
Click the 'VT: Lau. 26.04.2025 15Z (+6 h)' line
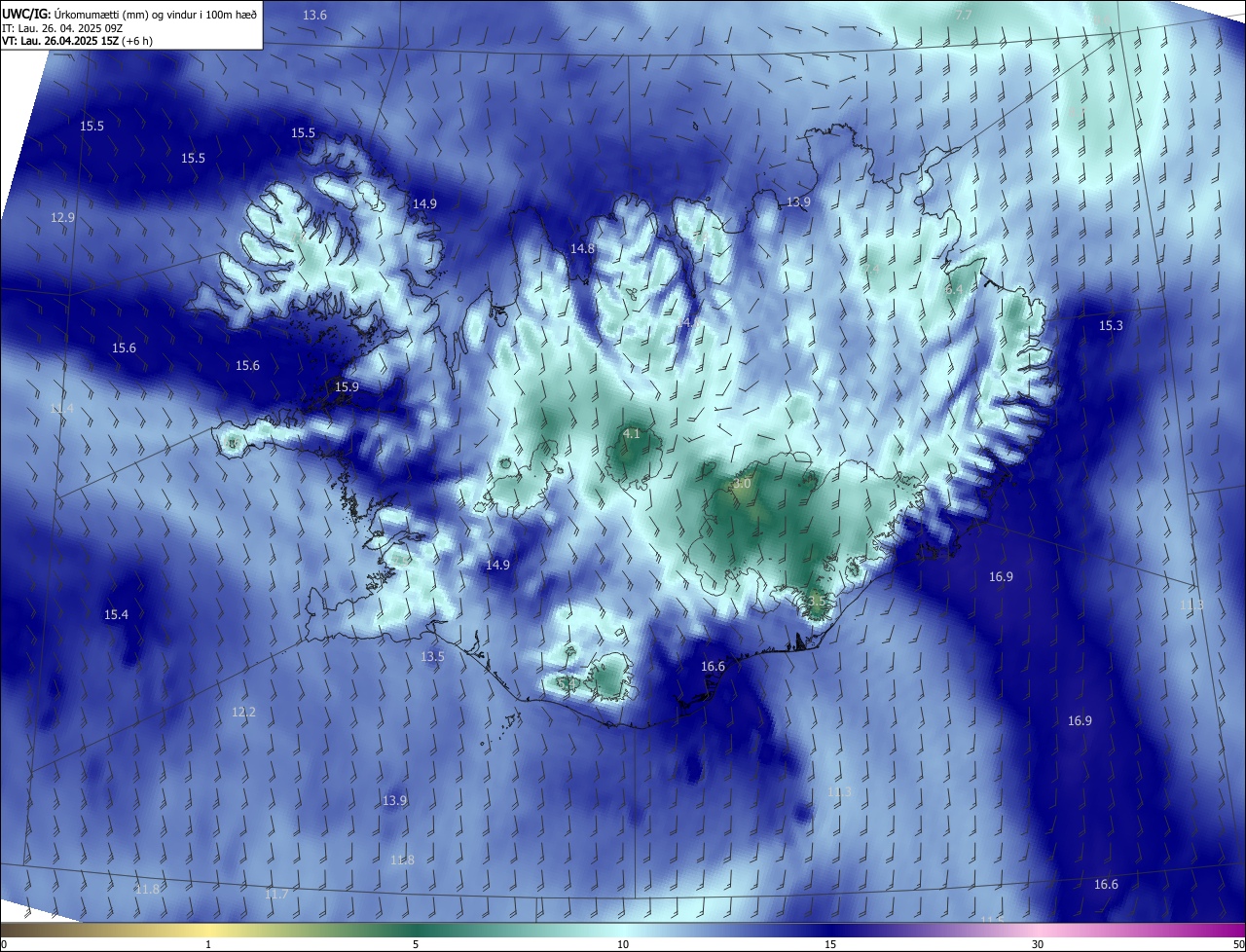77,41
